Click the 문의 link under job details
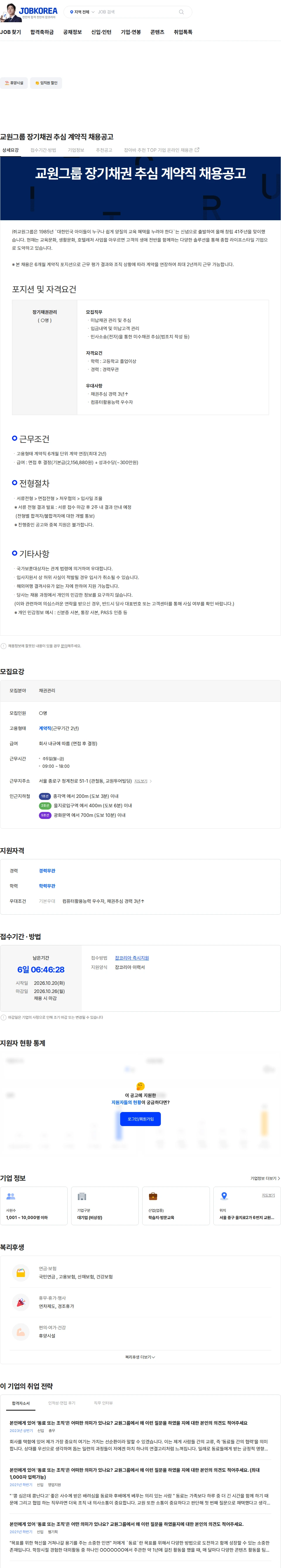The width and height of the screenshot is (281, 1568). coord(64,646)
